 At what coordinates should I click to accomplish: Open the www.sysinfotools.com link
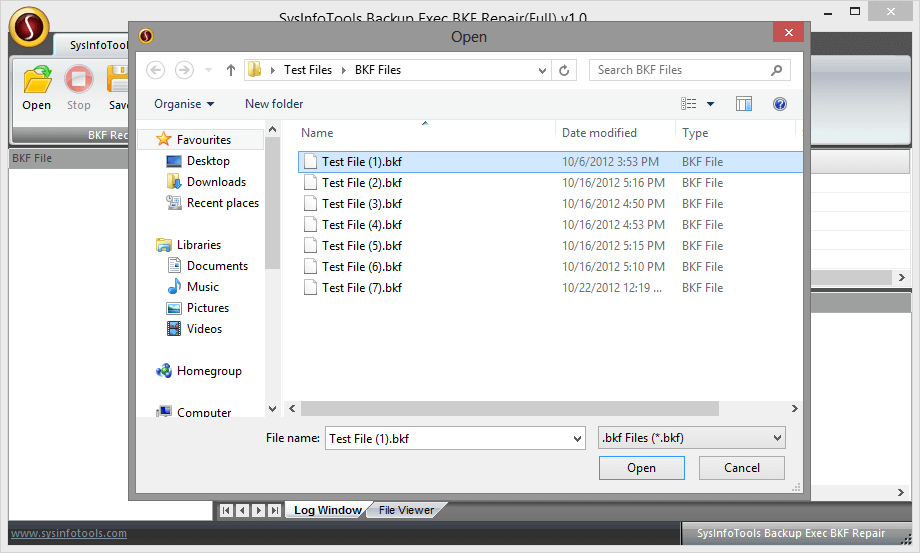click(69, 533)
